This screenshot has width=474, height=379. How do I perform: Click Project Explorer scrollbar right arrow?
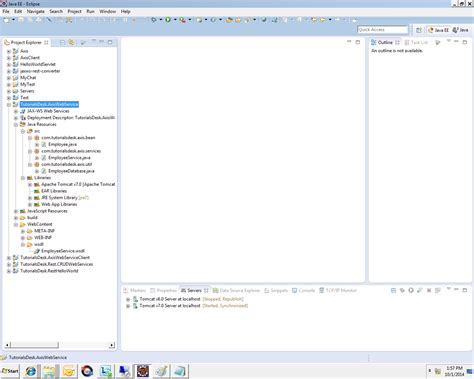(x=112, y=345)
